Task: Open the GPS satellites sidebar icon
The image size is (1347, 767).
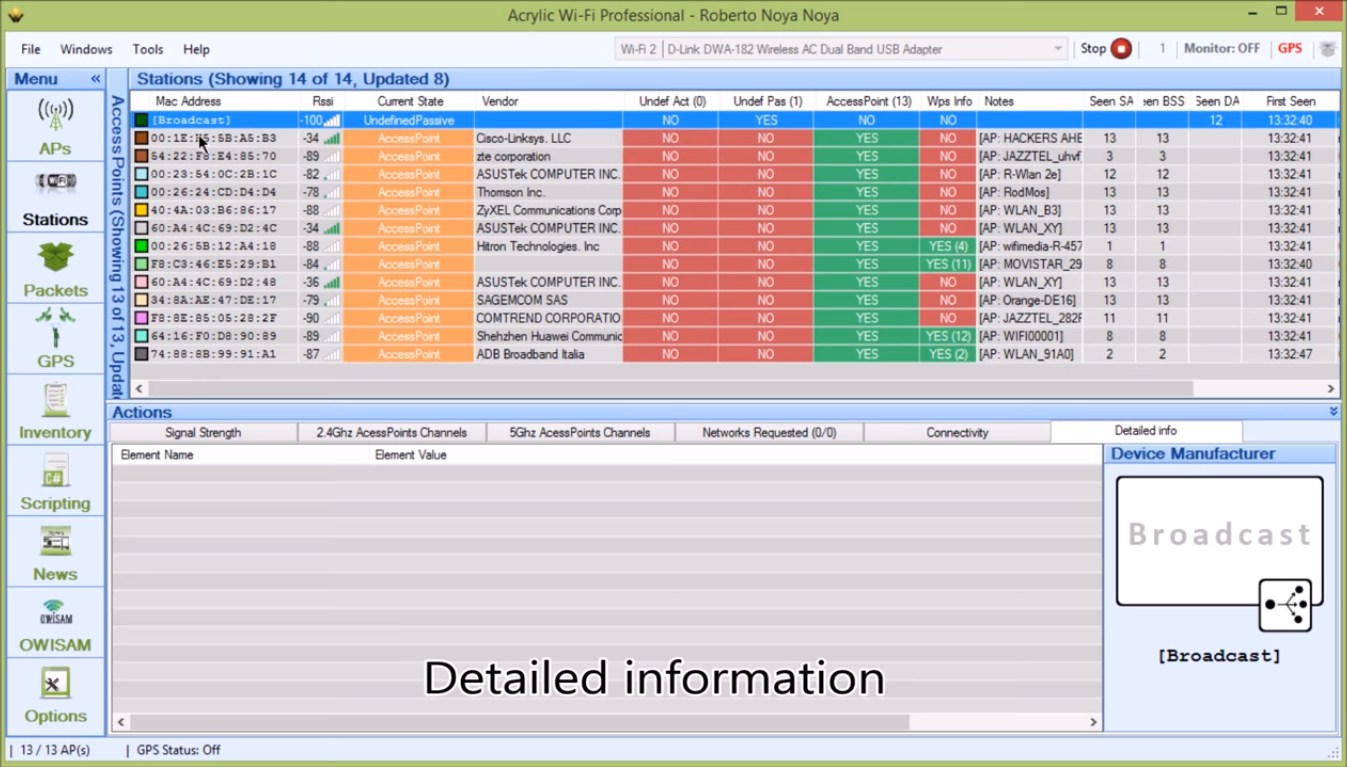Action: click(x=55, y=327)
